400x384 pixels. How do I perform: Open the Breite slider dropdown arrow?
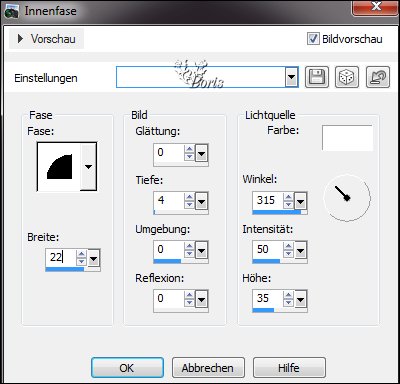[94, 258]
